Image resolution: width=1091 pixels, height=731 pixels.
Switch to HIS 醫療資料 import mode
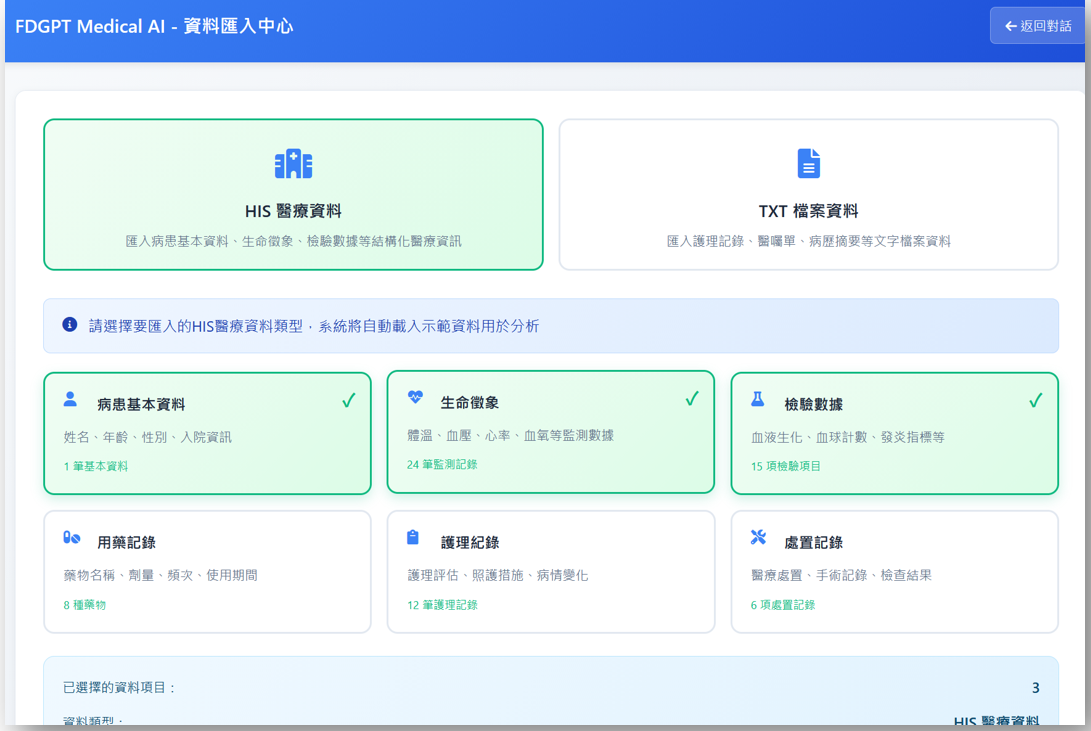click(292, 194)
